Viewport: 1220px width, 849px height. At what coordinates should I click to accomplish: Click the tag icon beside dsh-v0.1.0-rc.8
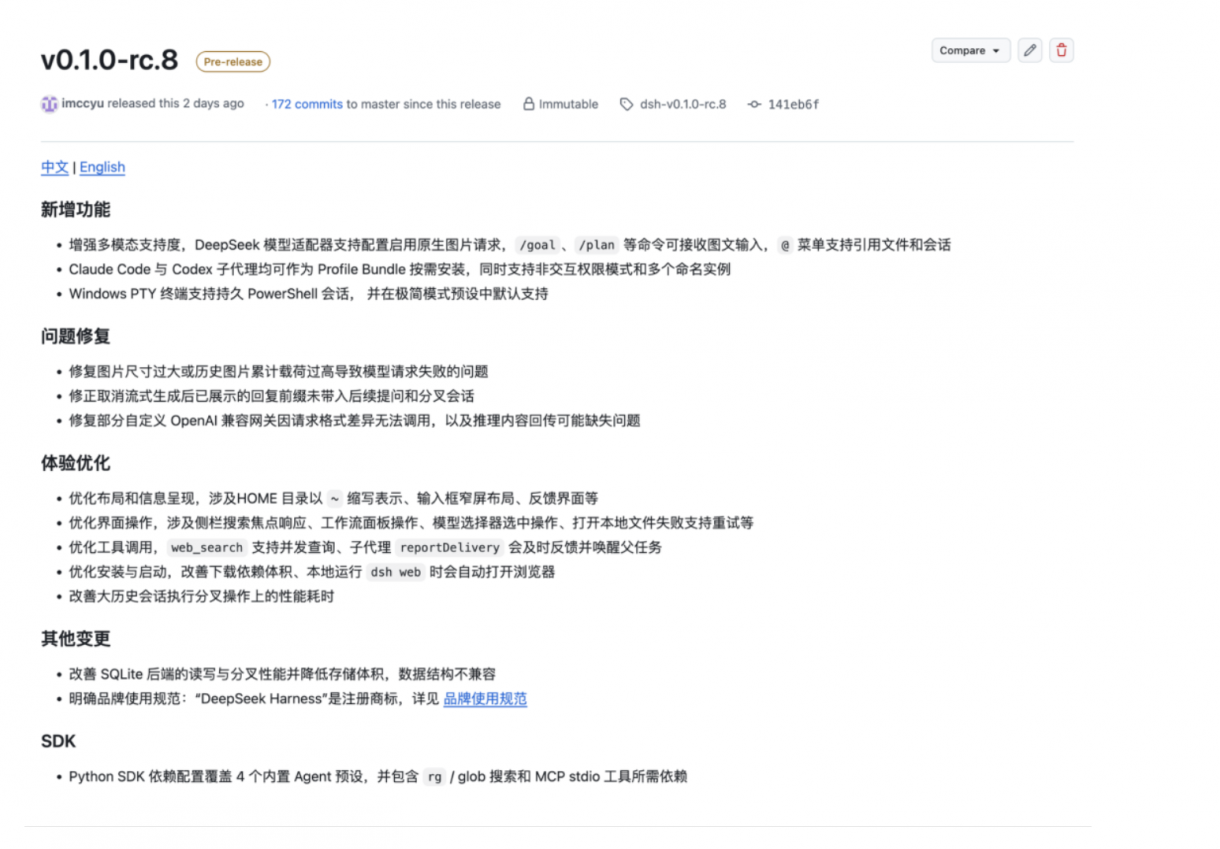(x=626, y=104)
